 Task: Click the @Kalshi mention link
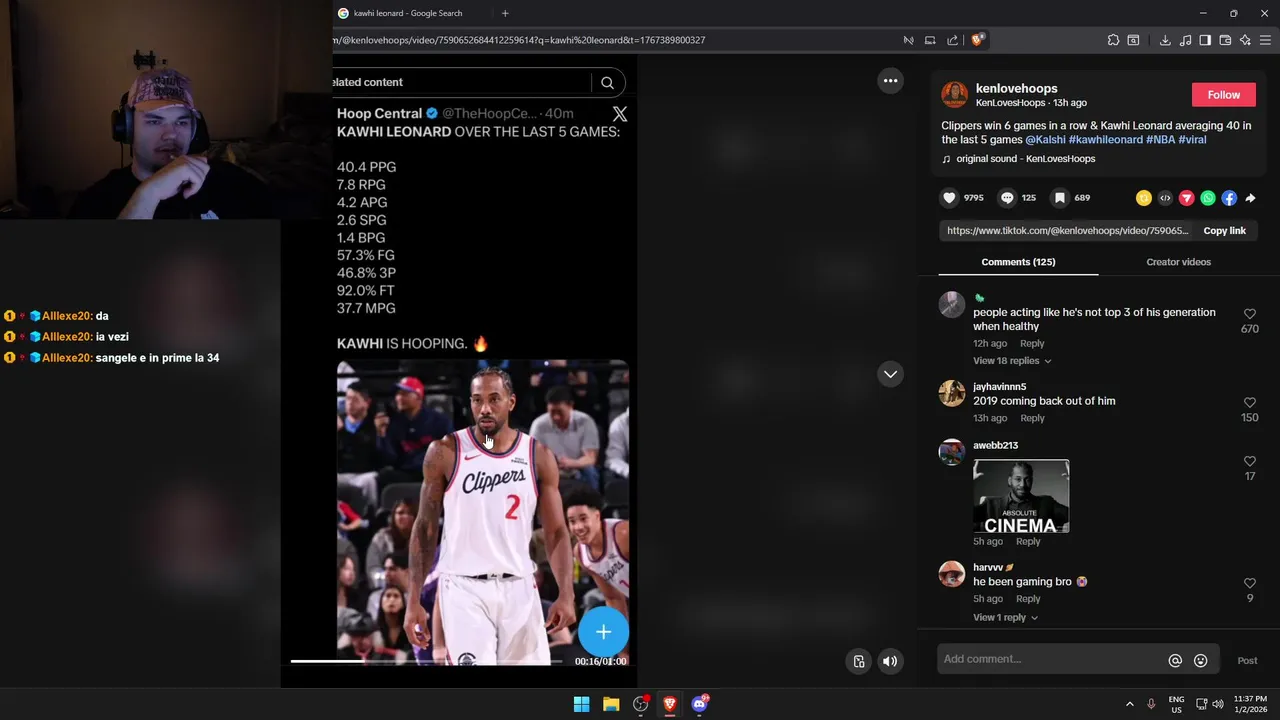pos(1045,140)
